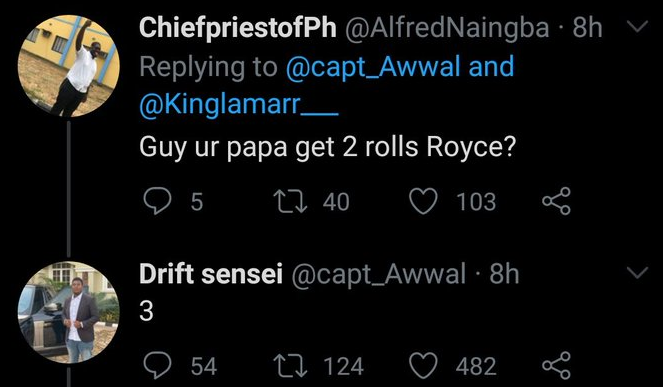Retweet Drift sensei's '3' reply
This screenshot has width=663, height=387.
[290, 365]
